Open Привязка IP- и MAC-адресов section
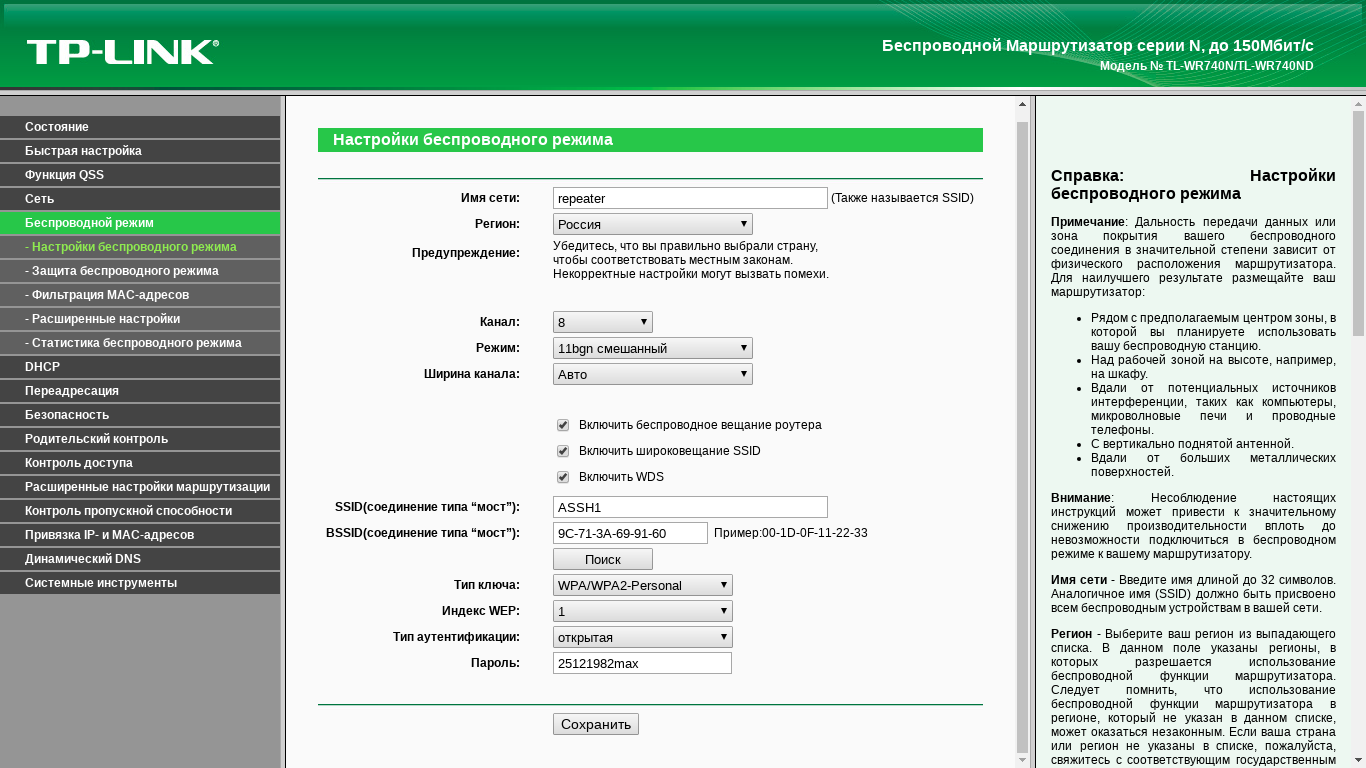 coord(140,535)
